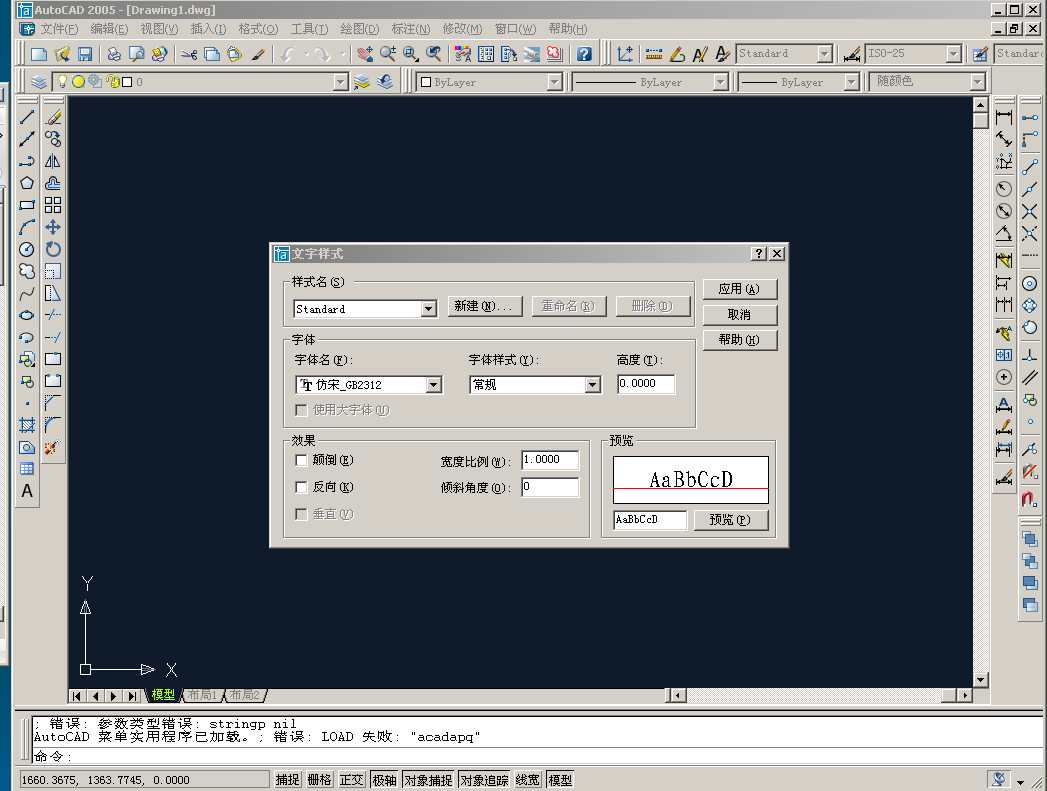The width and height of the screenshot is (1047, 791).
Task: Select the Arc tool
Action: (x=27, y=227)
